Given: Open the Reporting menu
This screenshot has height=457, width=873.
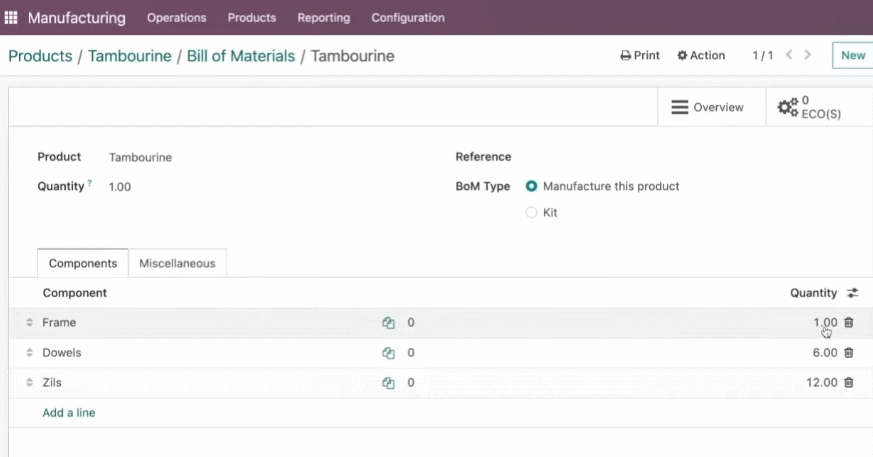Looking at the screenshot, I should click(323, 18).
